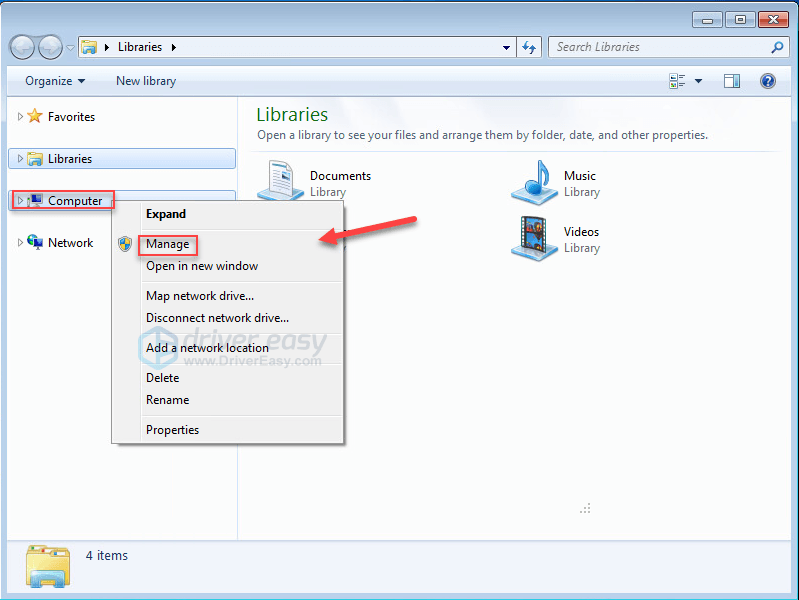Viewport: 799px width, 600px height.
Task: Expand the Favorites tree arrow
Action: pos(20,117)
